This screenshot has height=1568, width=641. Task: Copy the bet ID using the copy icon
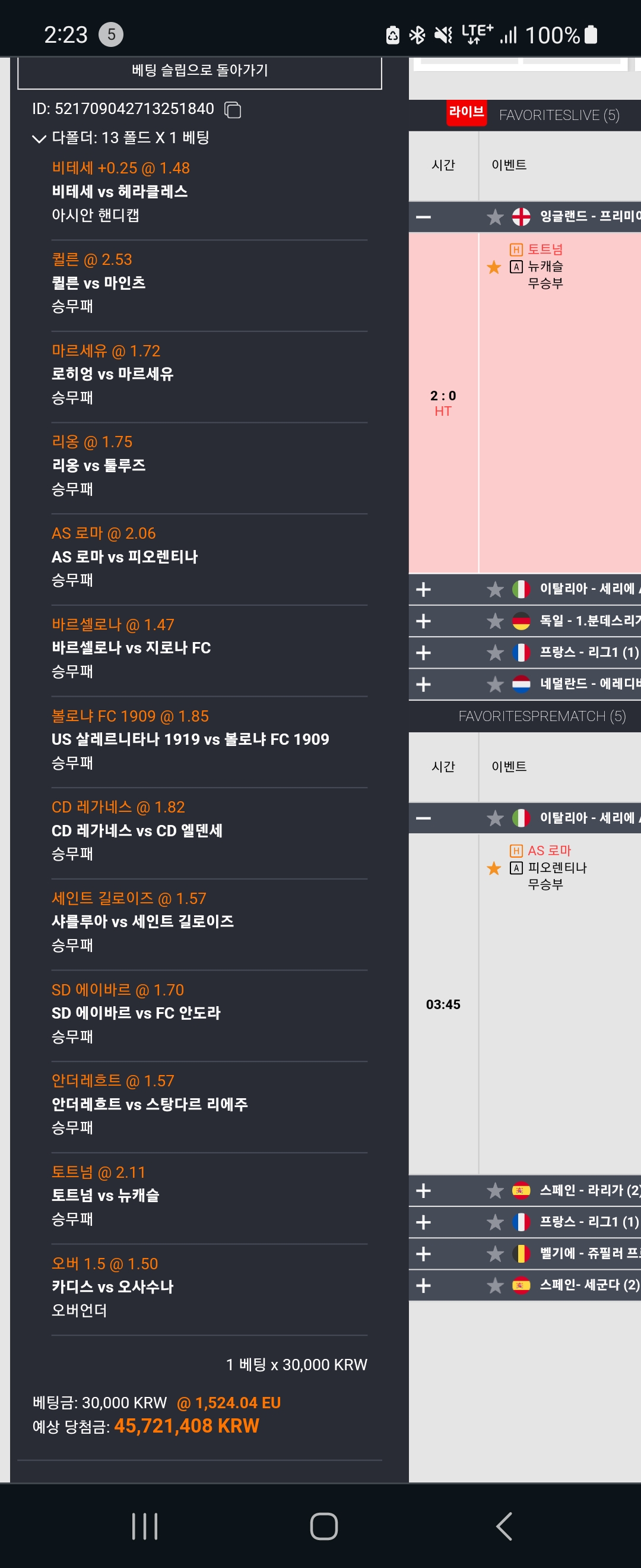(x=233, y=109)
